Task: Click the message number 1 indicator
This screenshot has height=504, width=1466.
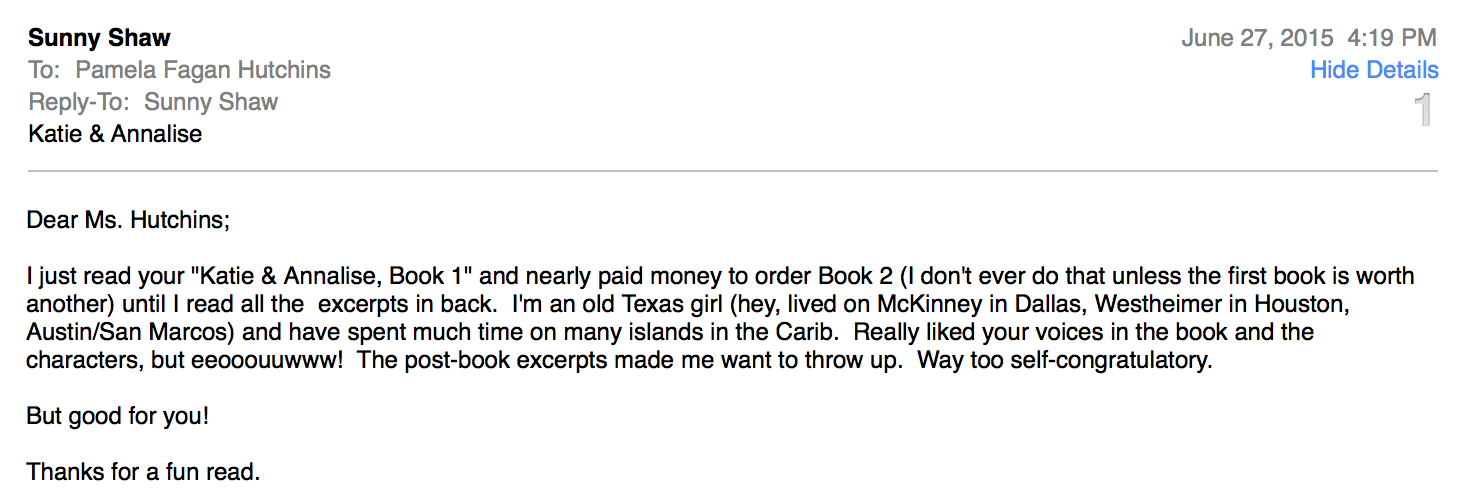Action: click(1424, 110)
